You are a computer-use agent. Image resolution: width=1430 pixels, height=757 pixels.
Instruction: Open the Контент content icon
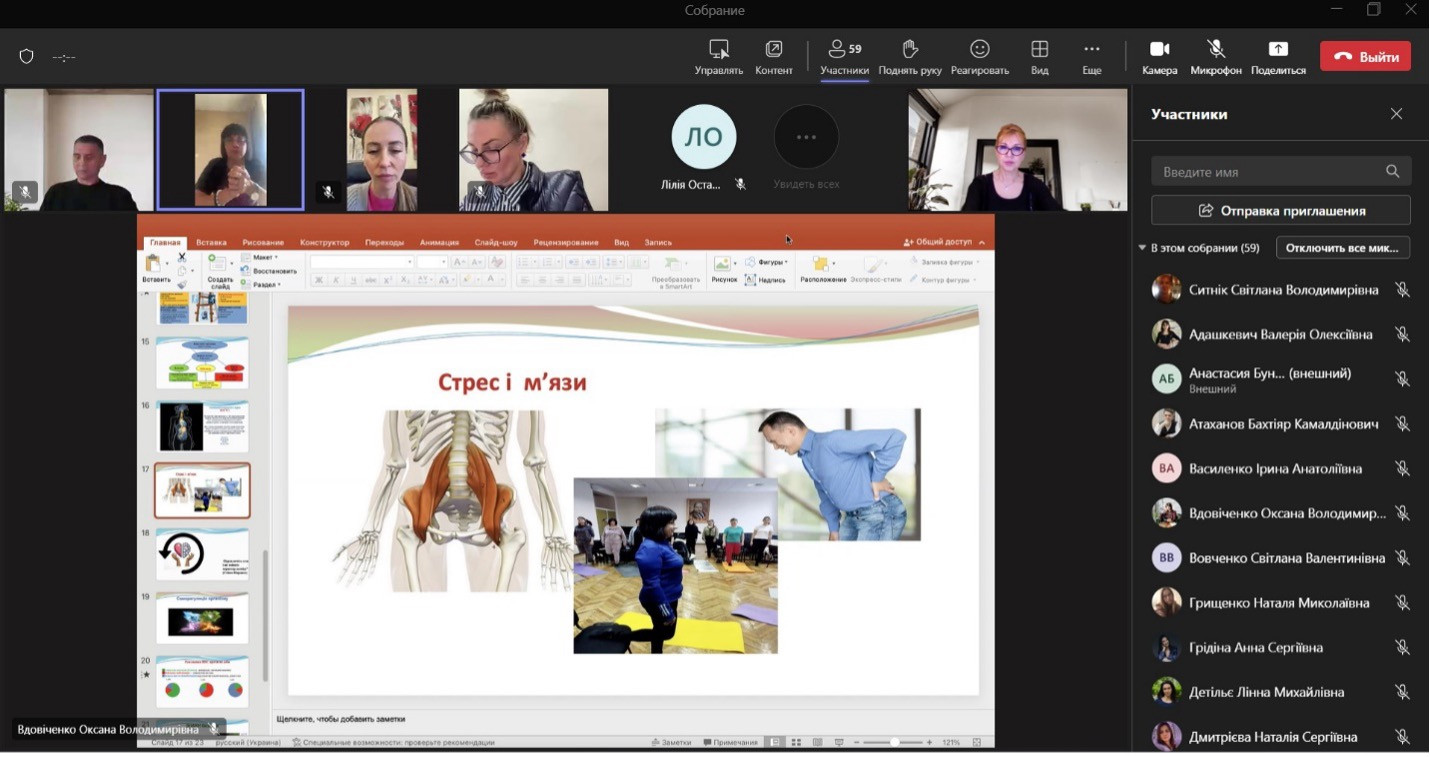pyautogui.click(x=773, y=49)
